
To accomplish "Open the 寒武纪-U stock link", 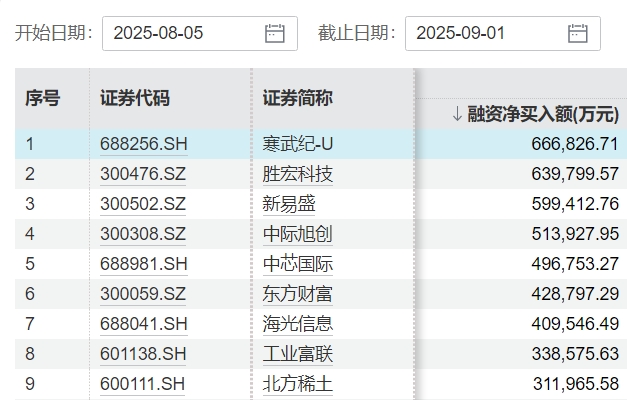I will pos(297,144).
